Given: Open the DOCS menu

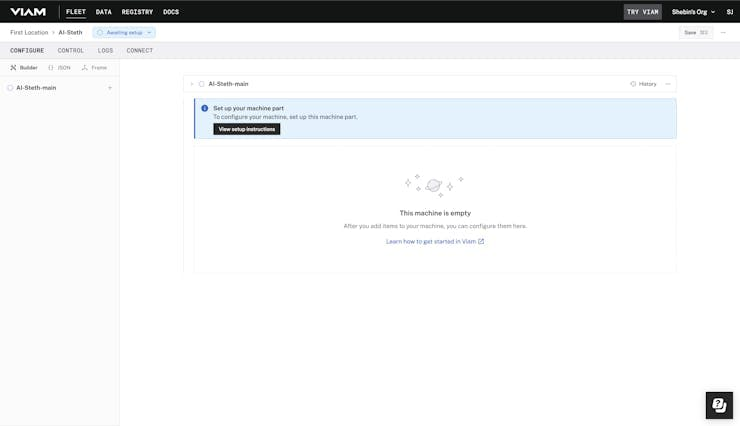Looking at the screenshot, I should click(171, 12).
